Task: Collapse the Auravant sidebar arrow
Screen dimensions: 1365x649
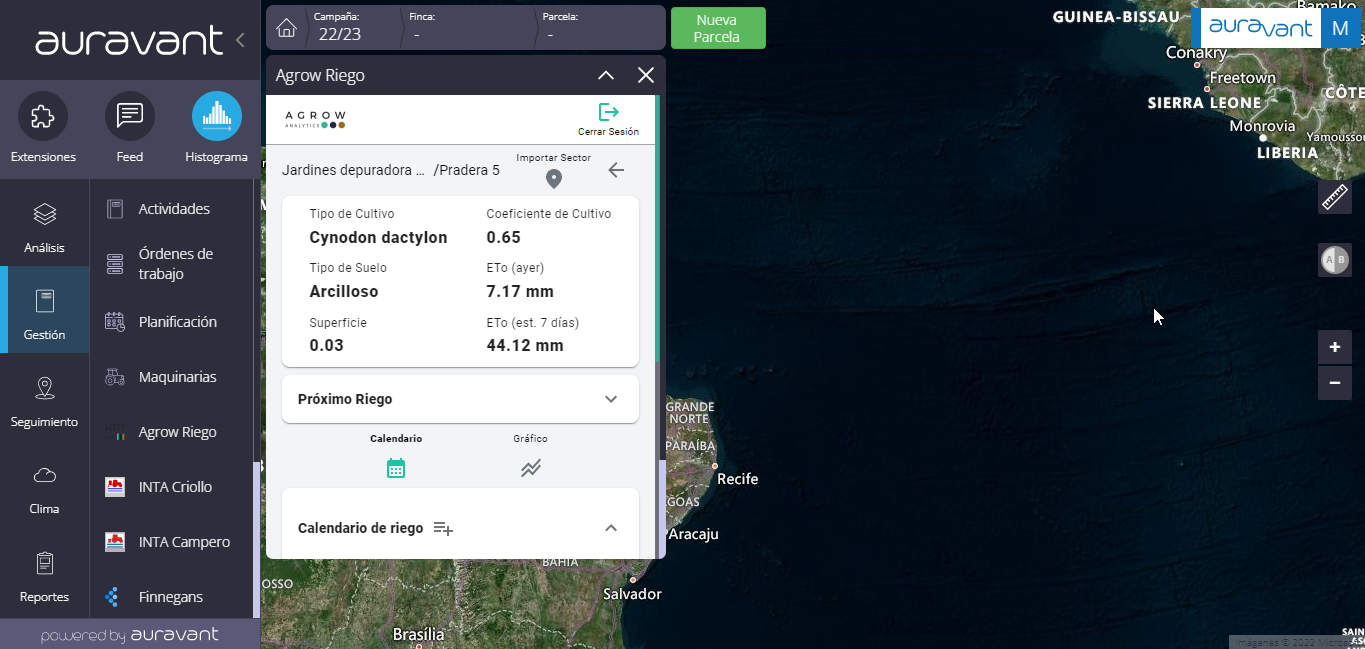Action: point(240,40)
